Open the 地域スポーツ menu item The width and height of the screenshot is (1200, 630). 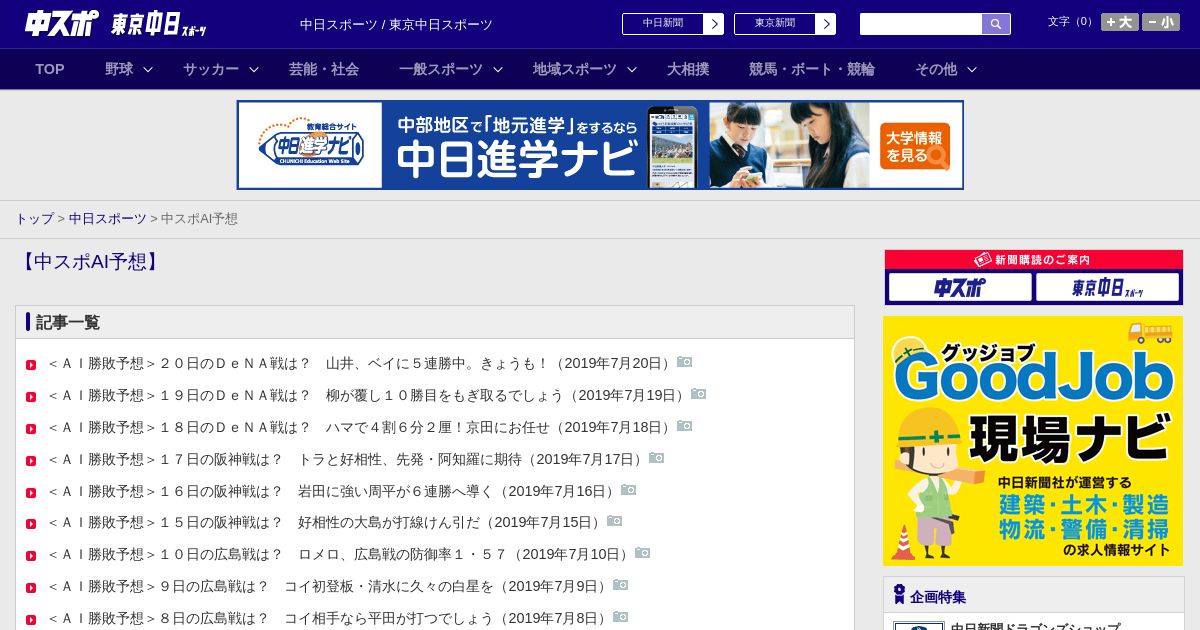pyautogui.click(x=575, y=69)
